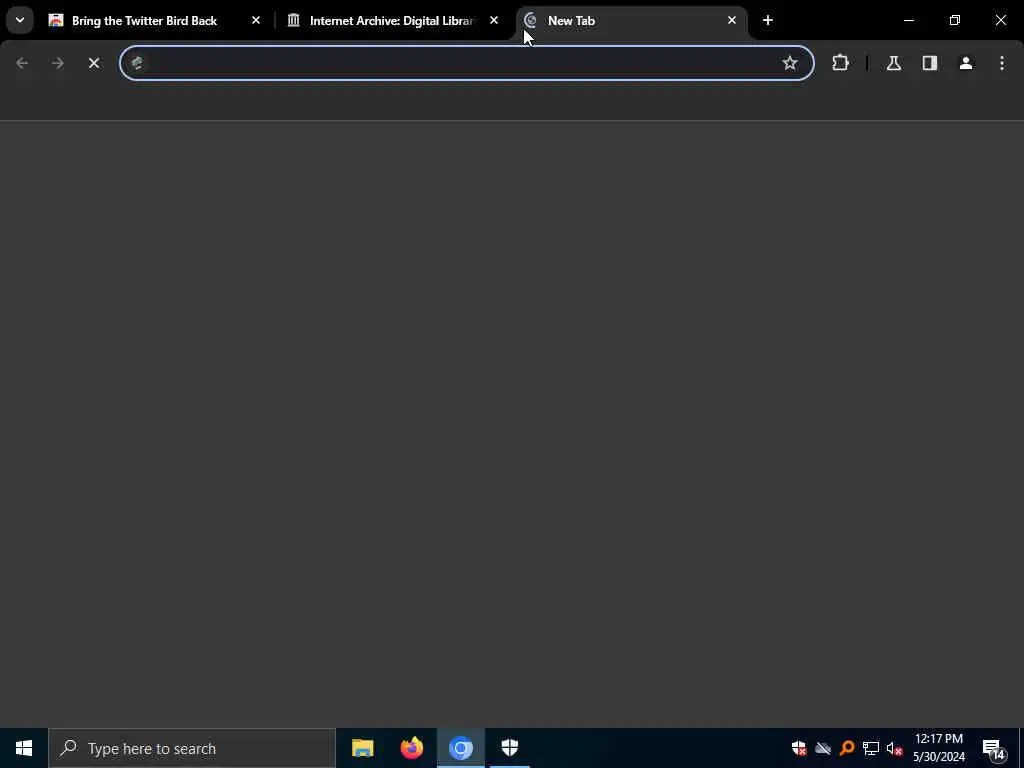Open the clock showing 12:17 PM

[938, 748]
